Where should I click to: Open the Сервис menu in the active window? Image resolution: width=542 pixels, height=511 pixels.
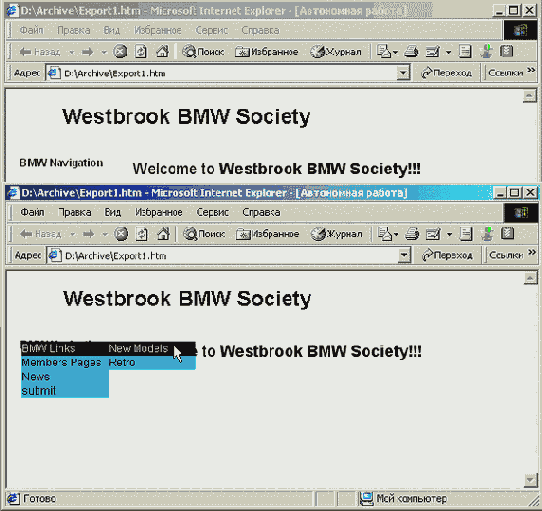(x=212, y=212)
